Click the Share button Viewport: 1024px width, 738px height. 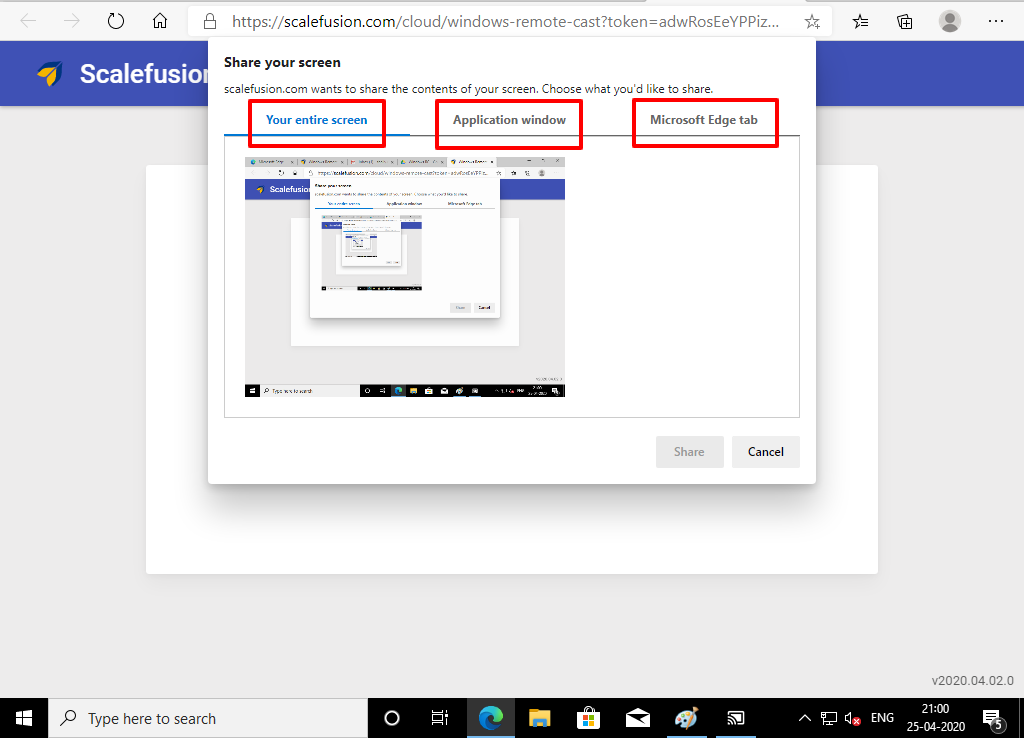pos(690,452)
